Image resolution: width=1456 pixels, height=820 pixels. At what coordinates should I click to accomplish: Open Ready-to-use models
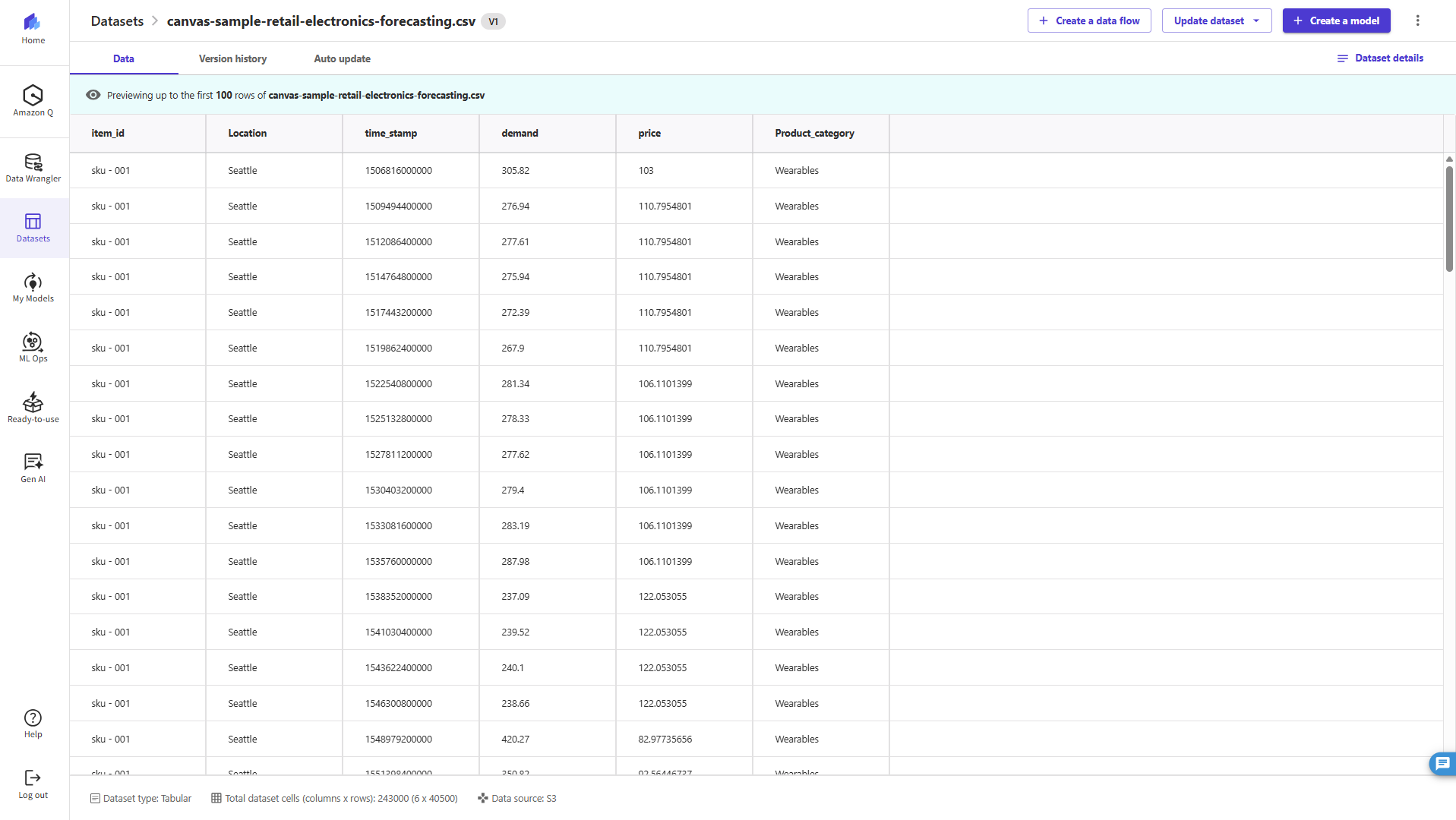33,407
